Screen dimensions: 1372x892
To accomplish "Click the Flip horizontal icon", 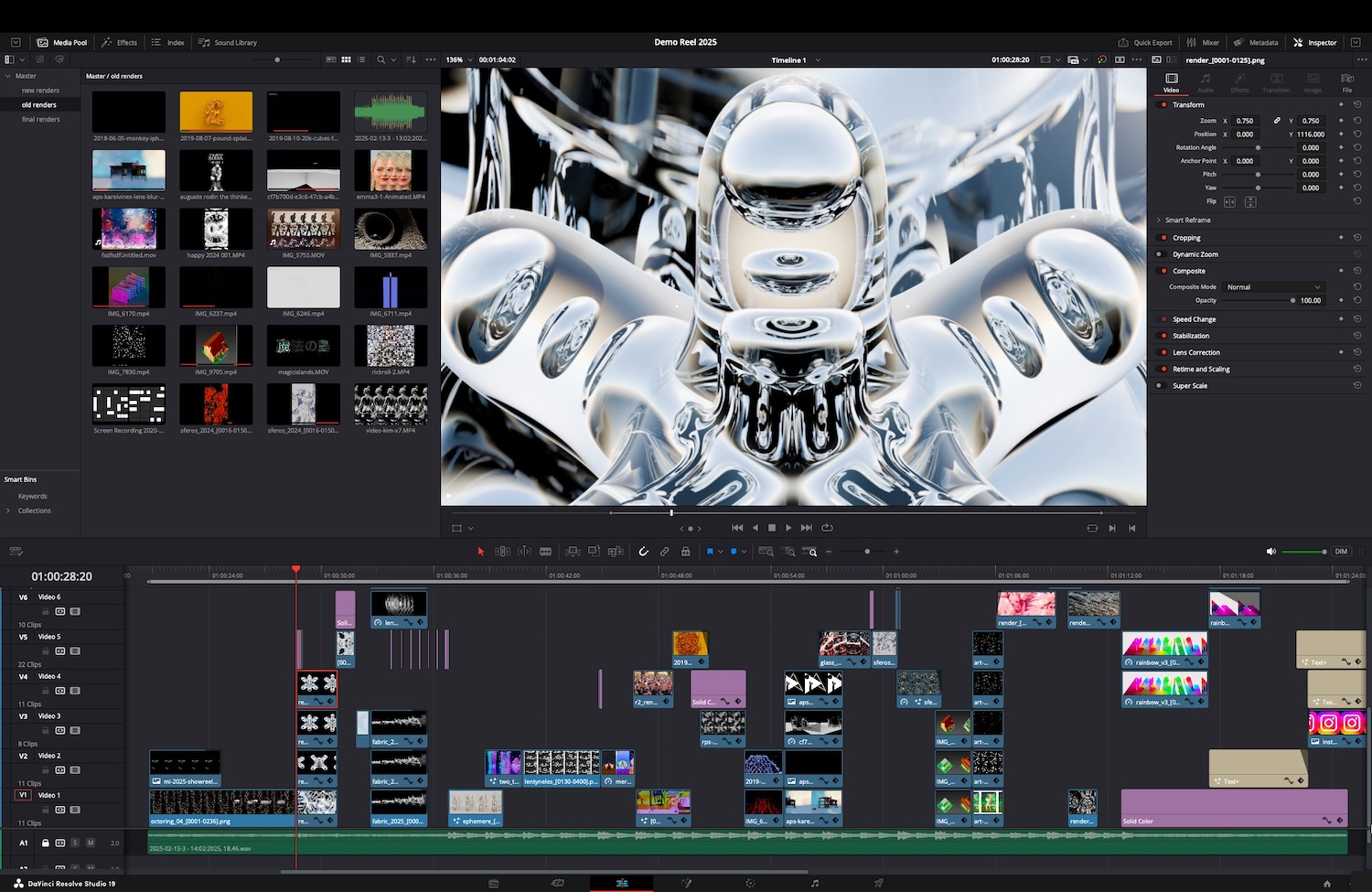I will (x=1229, y=201).
